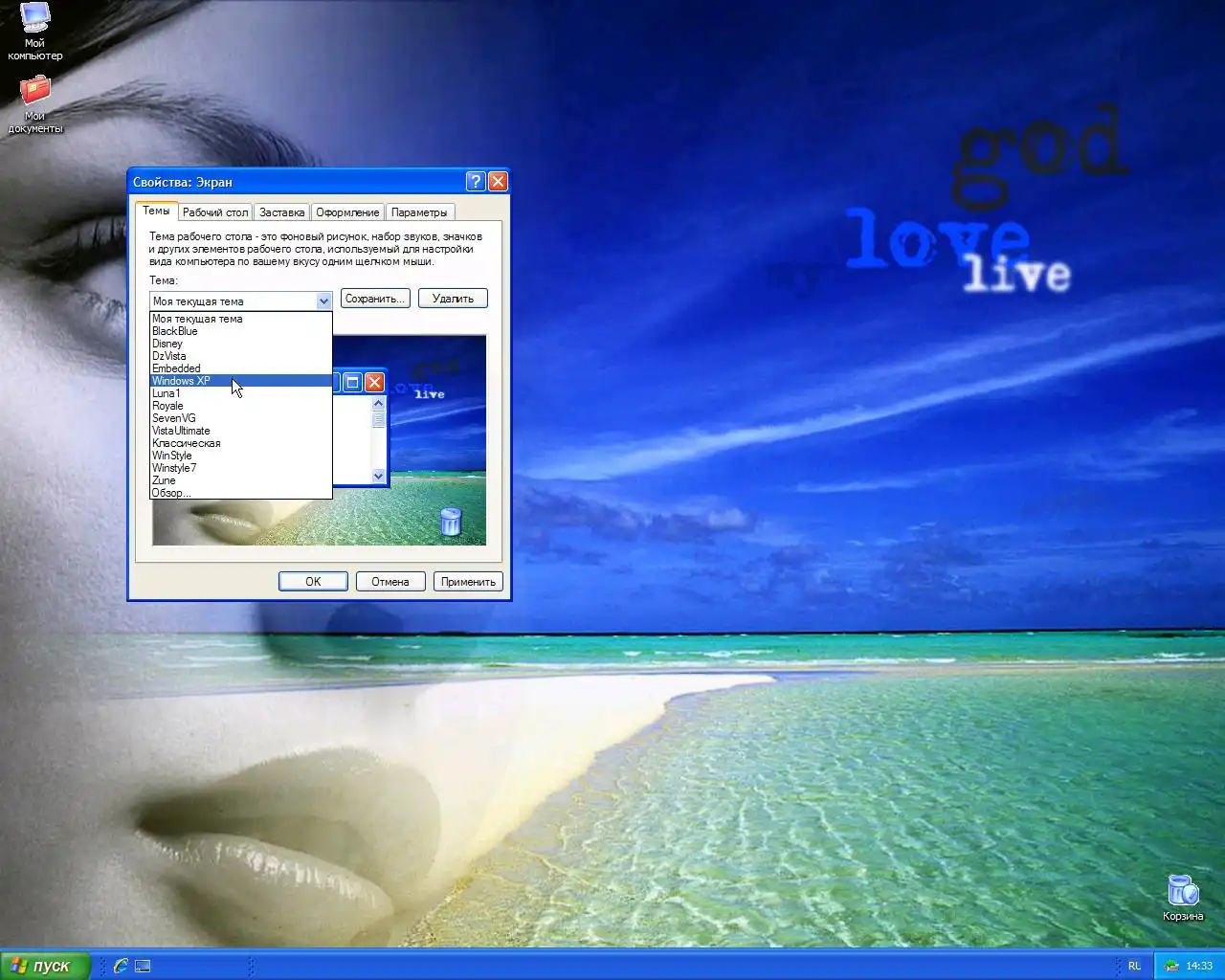Choose the Классическая theme
Image resolution: width=1225 pixels, height=980 pixels.
[x=241, y=443]
